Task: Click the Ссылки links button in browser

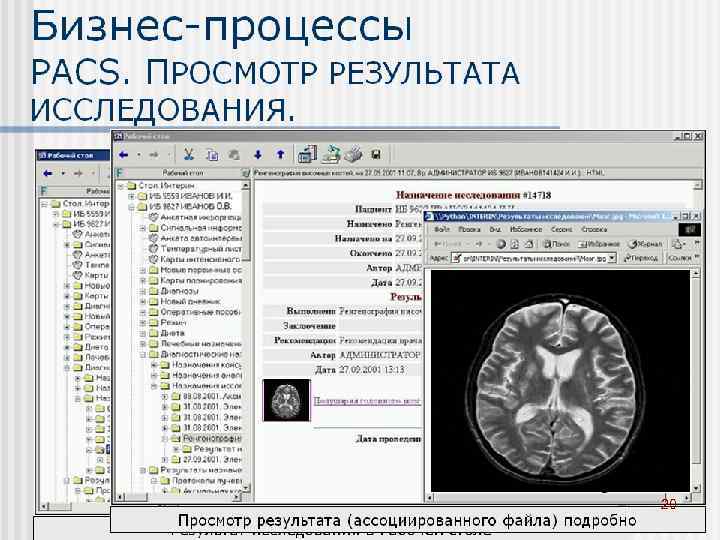Action: [x=680, y=258]
